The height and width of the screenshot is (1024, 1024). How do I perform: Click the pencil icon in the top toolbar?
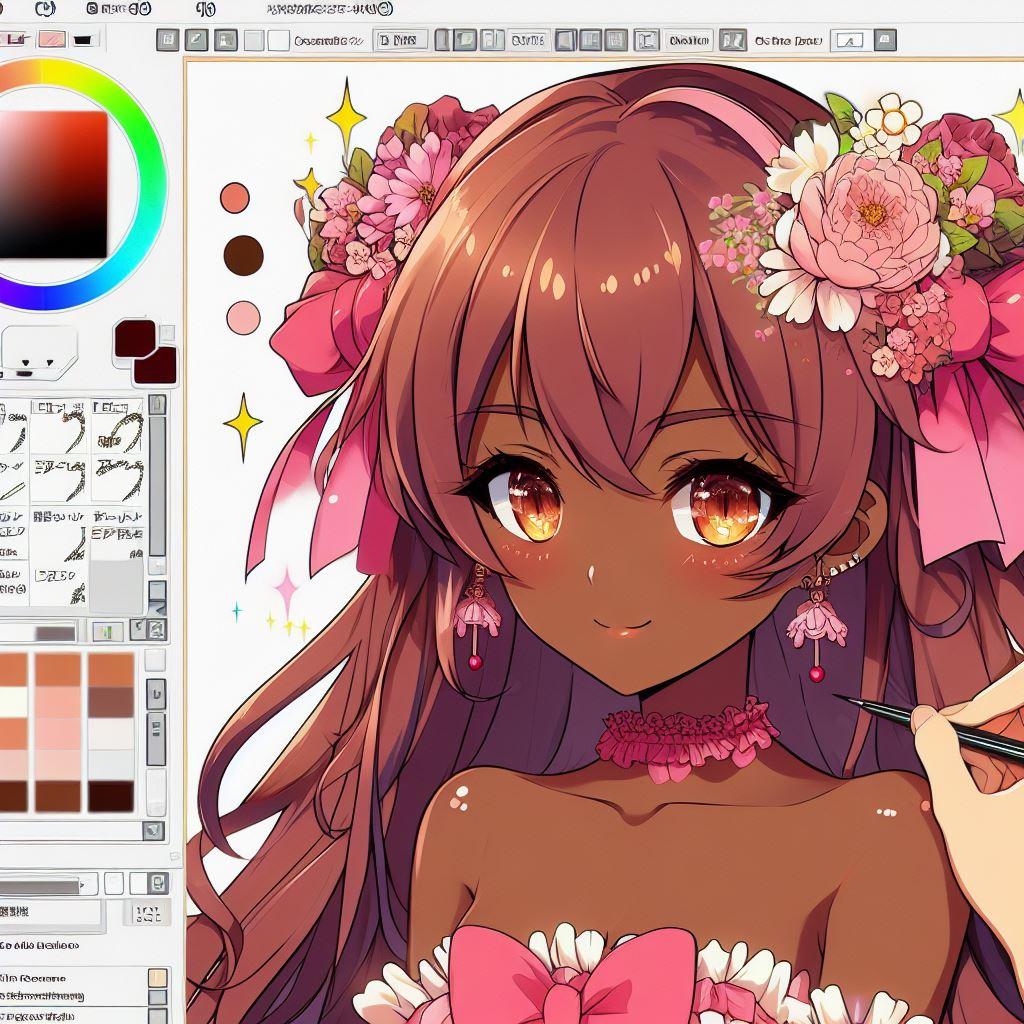pyautogui.click(x=196, y=41)
